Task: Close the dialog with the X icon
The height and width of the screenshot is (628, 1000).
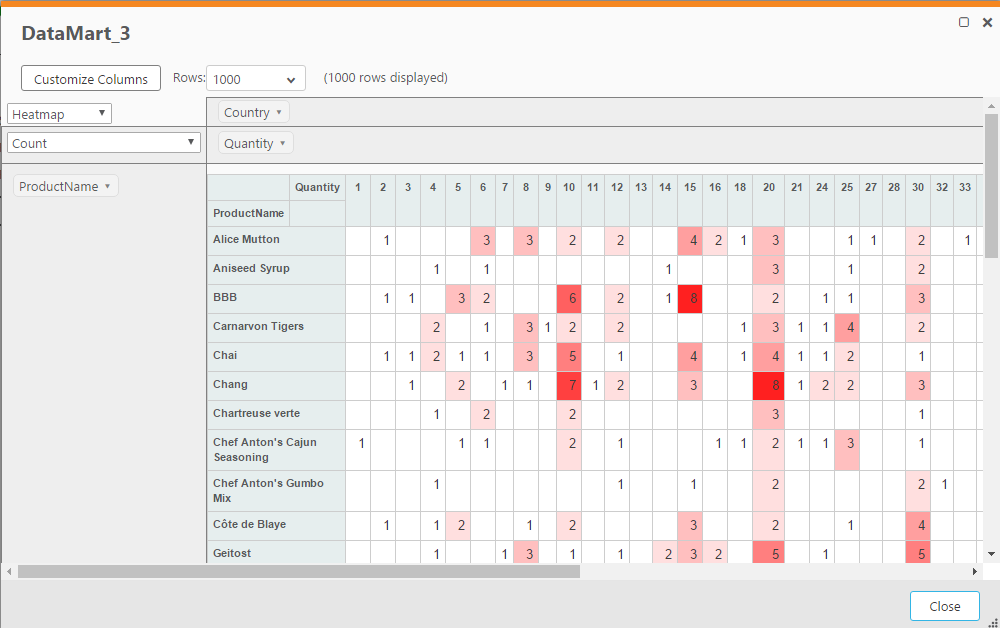Action: (987, 22)
